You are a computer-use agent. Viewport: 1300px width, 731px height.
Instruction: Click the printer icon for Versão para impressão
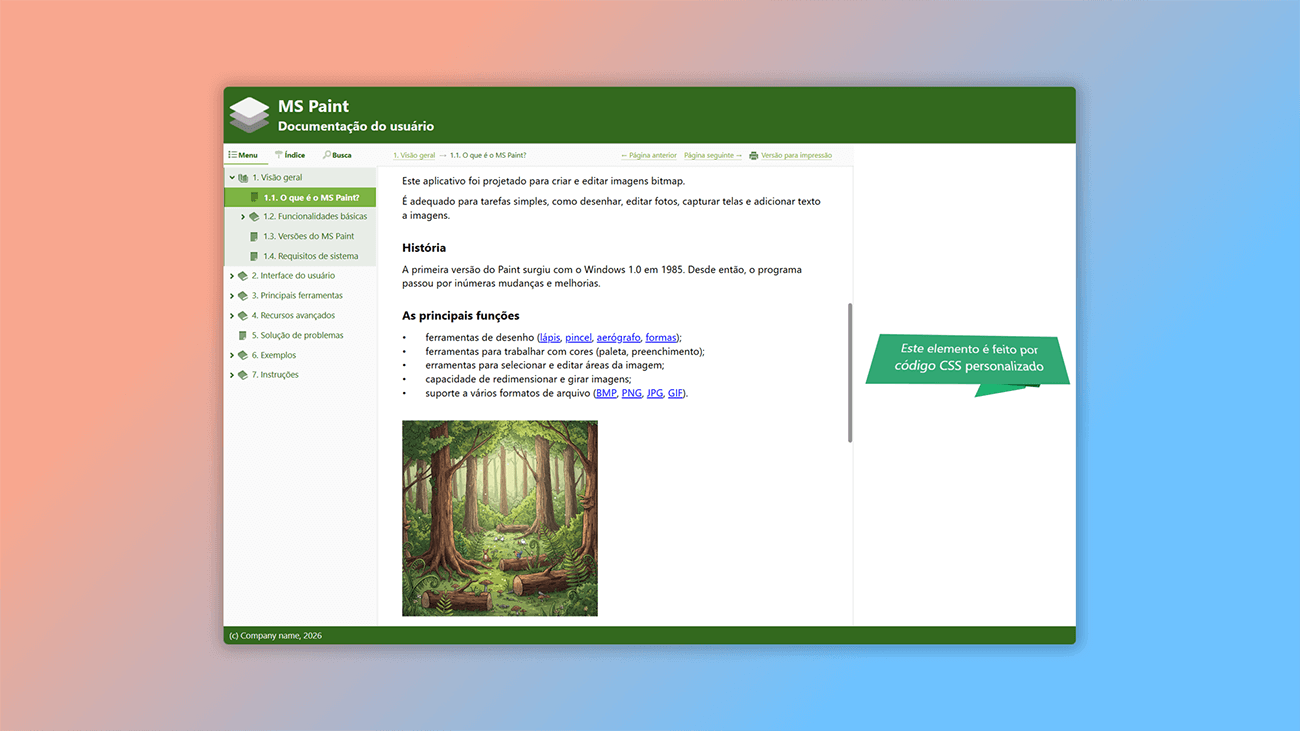753,155
